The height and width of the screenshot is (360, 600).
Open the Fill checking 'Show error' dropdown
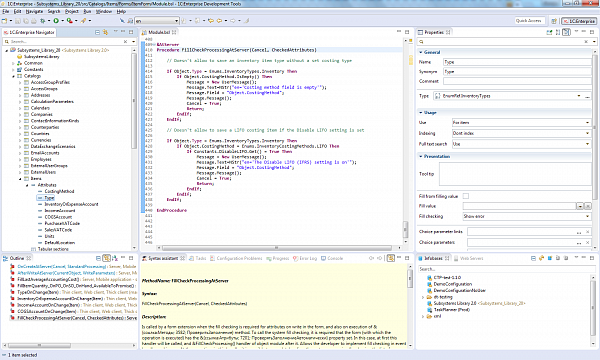[x=587, y=217]
